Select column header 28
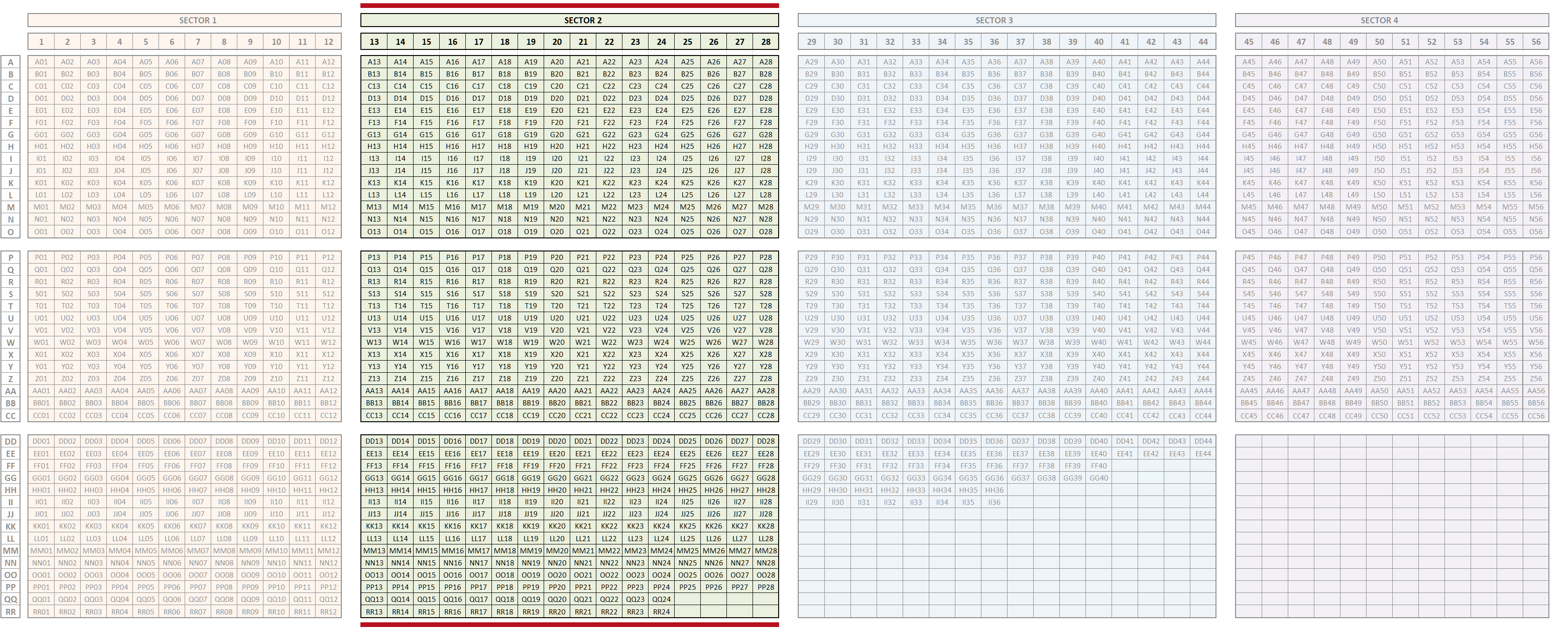1568x634 pixels. 766,42
